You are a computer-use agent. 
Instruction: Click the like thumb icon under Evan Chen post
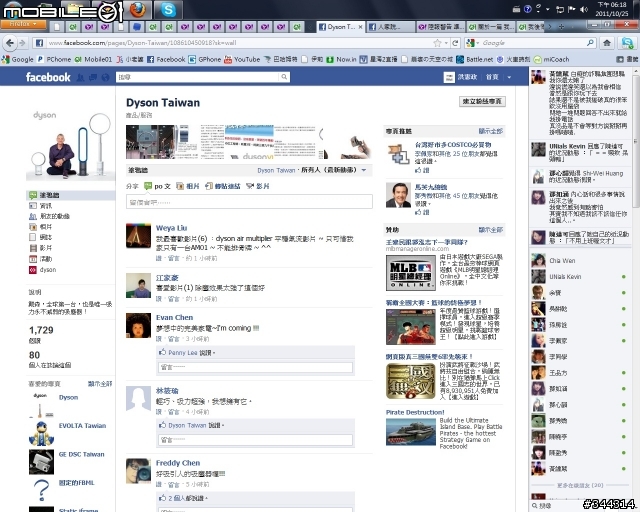[162, 352]
